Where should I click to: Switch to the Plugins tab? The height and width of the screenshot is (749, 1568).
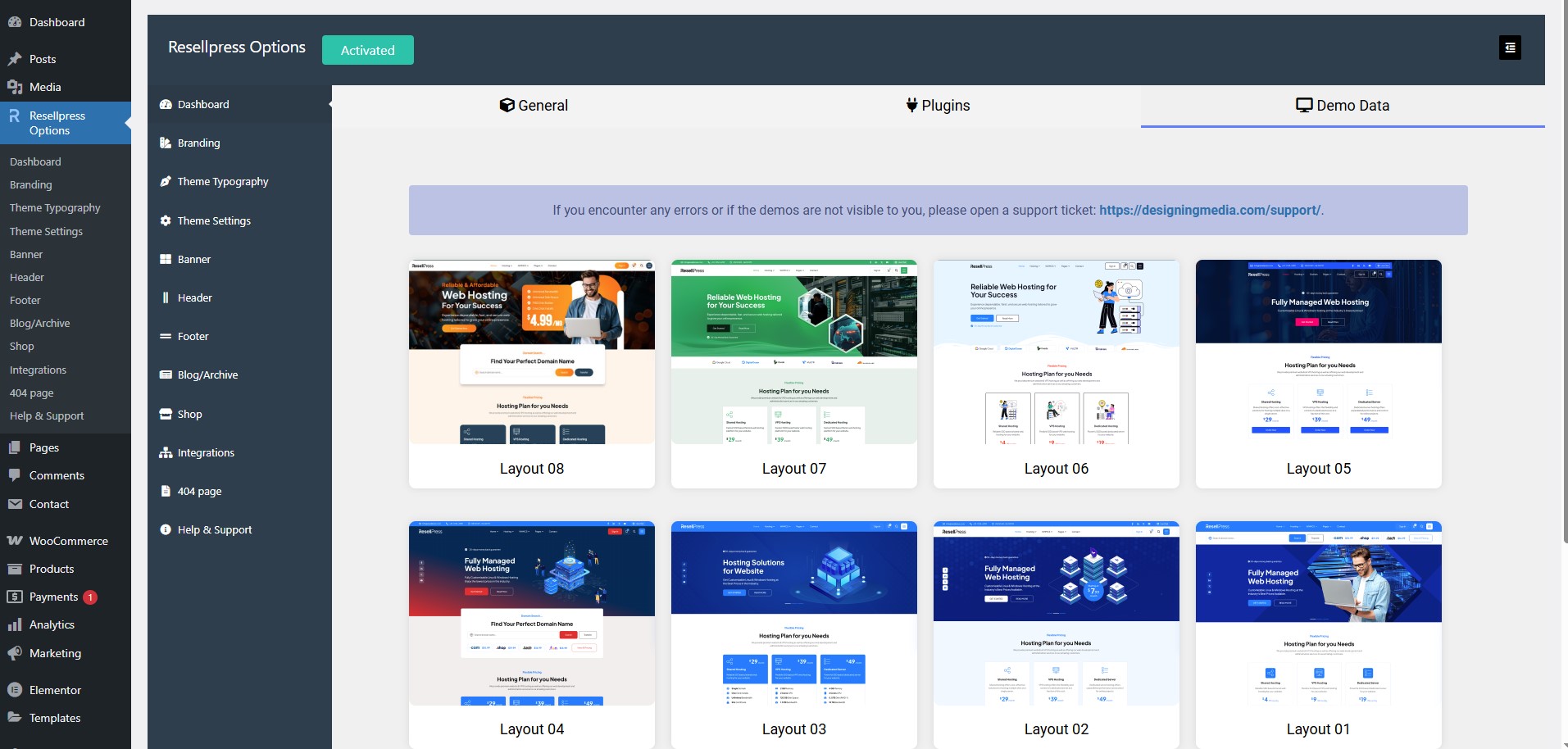pos(938,105)
